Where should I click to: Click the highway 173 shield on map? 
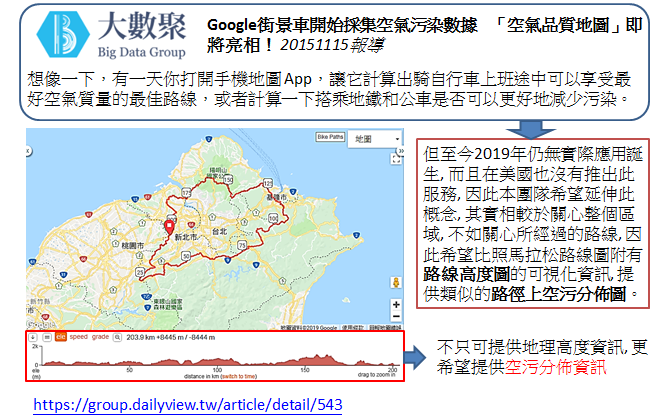click(186, 193)
